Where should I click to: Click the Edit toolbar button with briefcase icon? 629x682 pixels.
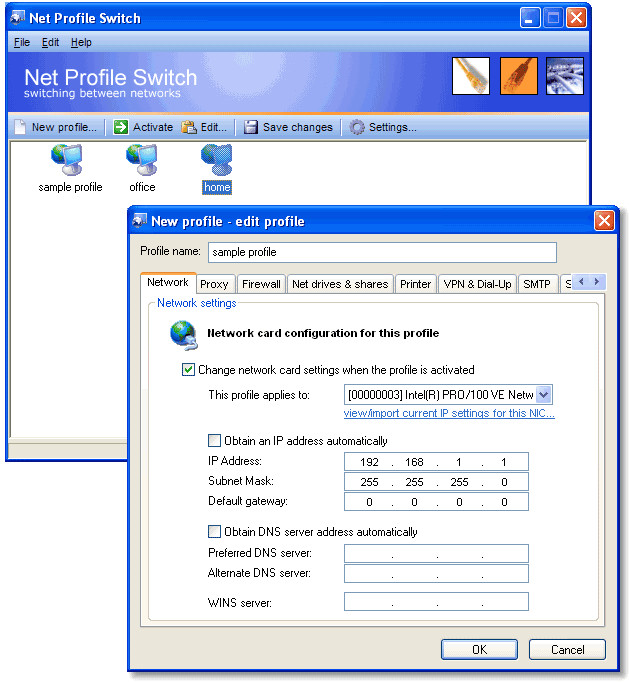click(x=204, y=127)
